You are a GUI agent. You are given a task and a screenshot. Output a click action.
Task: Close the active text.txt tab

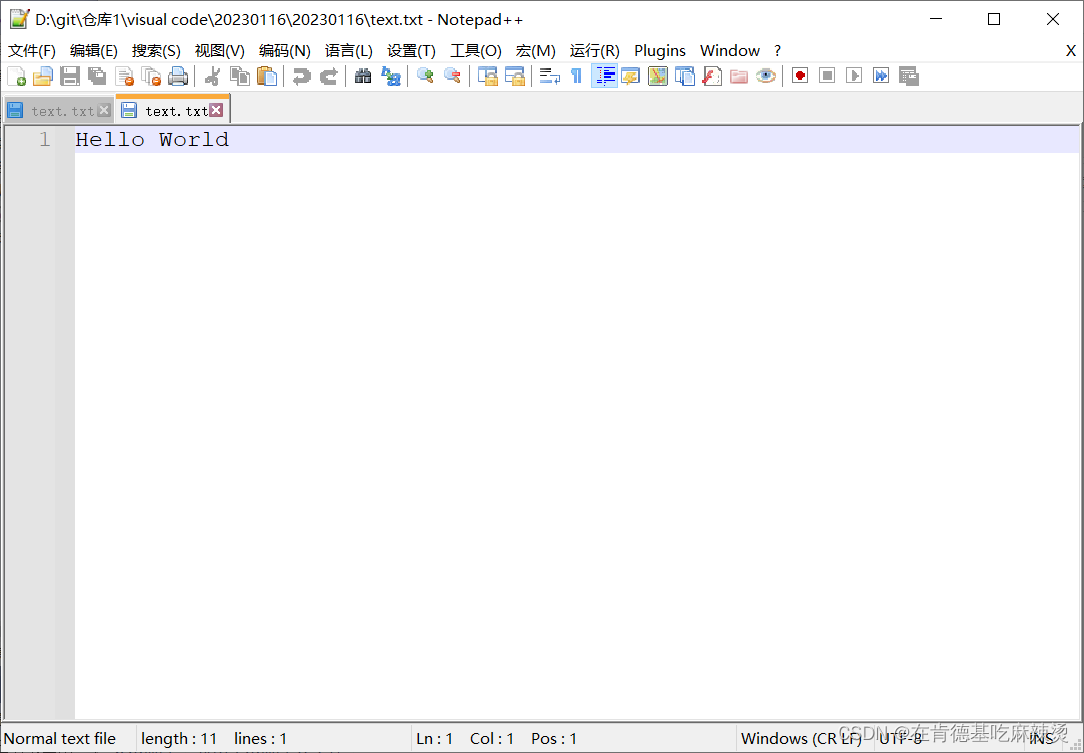coord(216,110)
